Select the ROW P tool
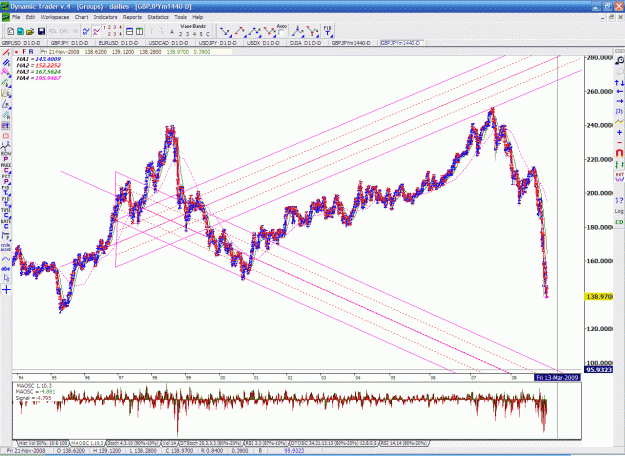Viewport: 625px width, 456px height. (6, 157)
